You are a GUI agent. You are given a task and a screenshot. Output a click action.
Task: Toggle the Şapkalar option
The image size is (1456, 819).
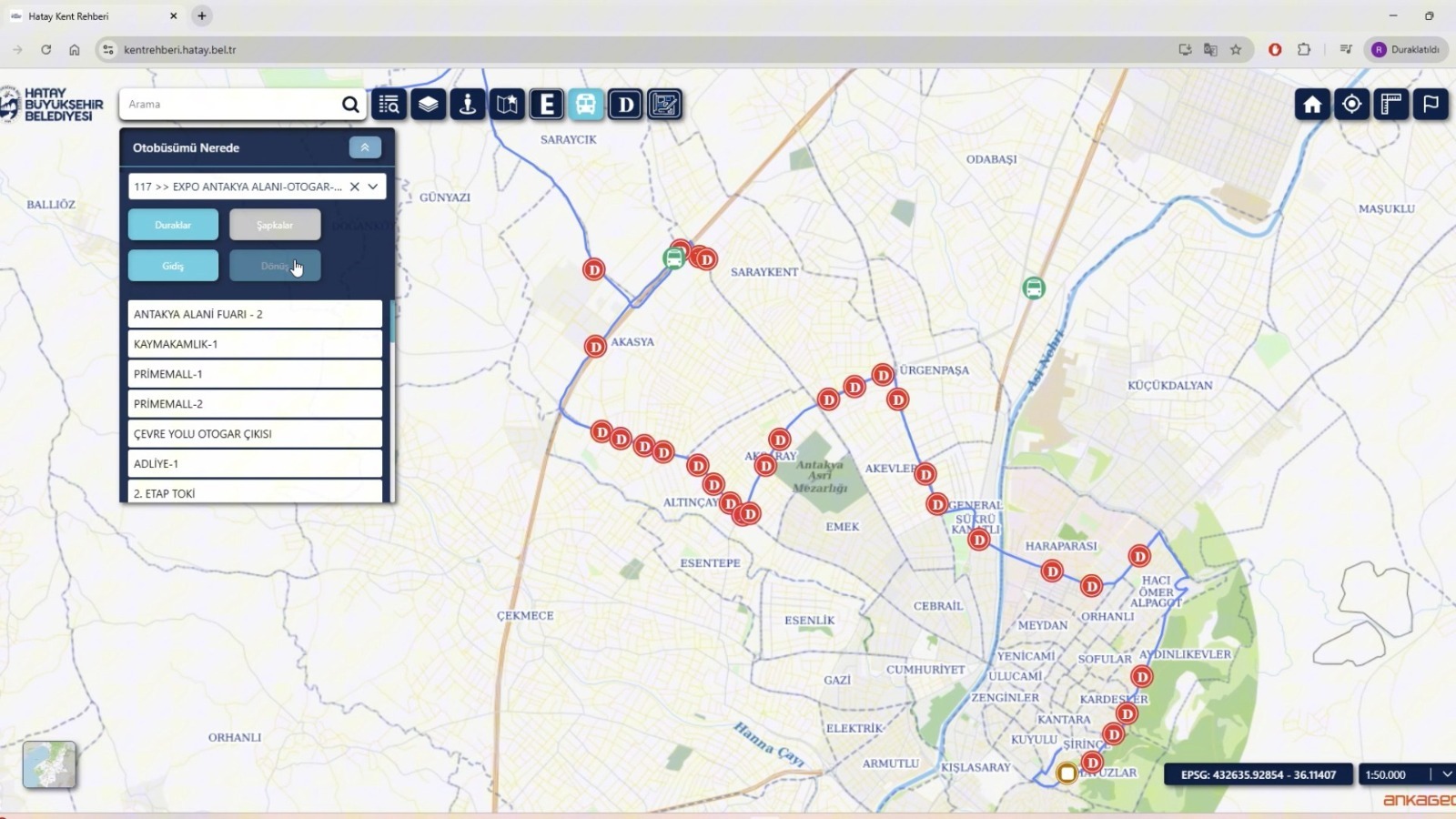(275, 225)
